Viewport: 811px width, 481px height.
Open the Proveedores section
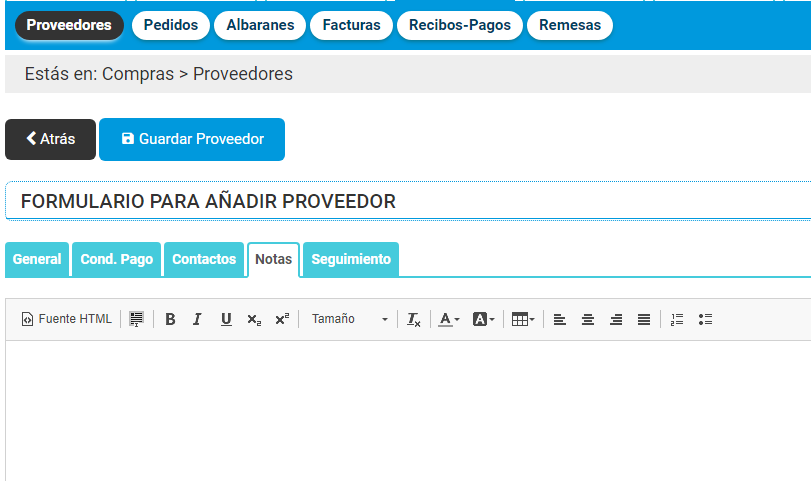(69, 25)
